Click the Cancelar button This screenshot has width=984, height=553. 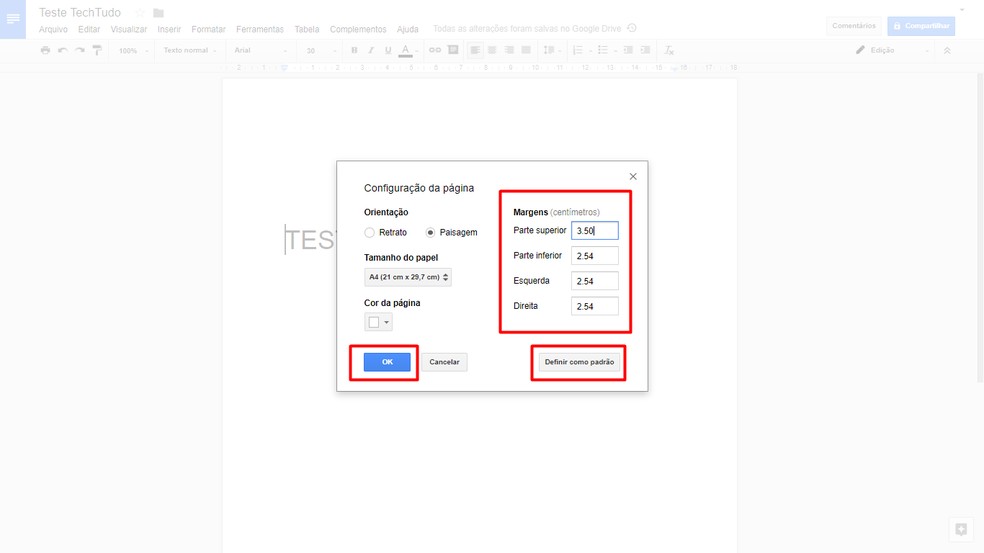click(444, 362)
